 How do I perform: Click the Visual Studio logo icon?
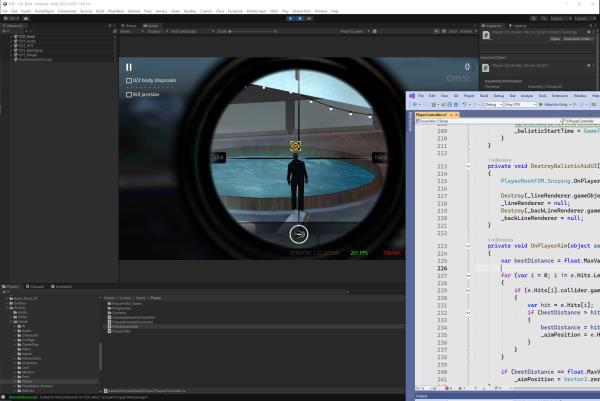(413, 95)
